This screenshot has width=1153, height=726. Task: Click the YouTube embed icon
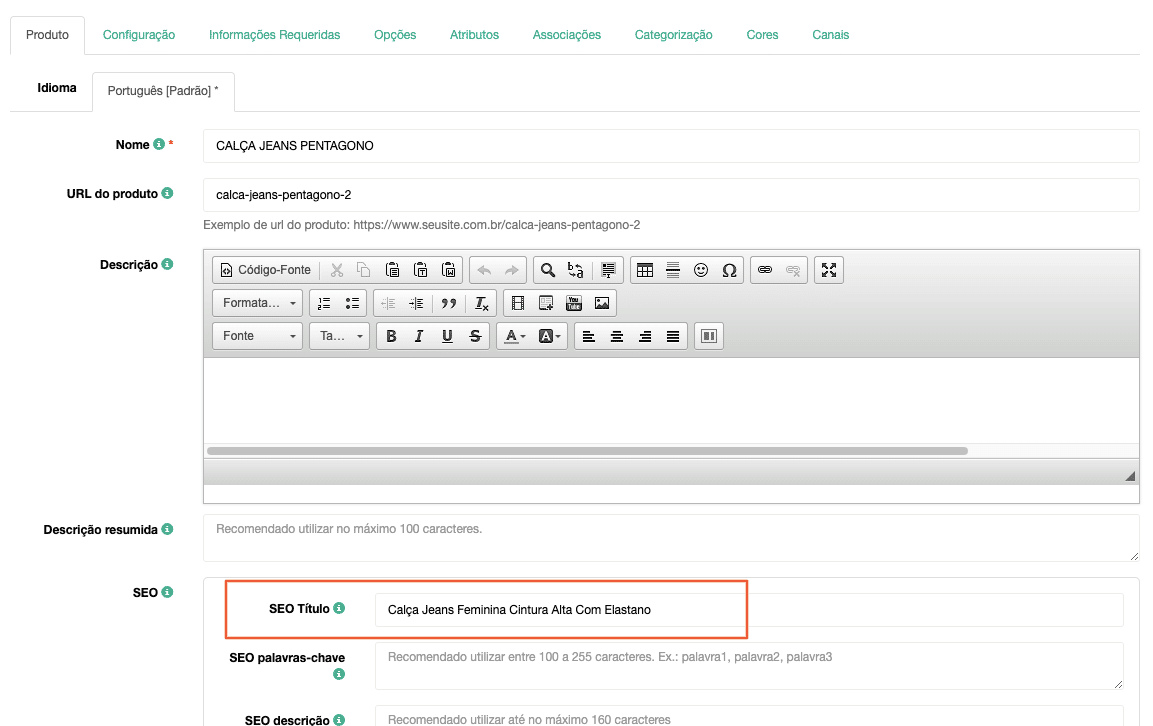[x=574, y=303]
